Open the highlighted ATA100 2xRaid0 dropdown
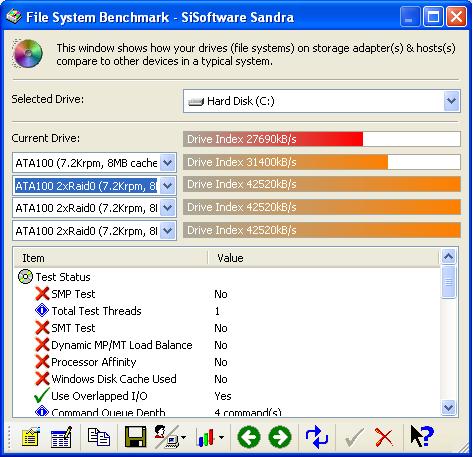 coord(168,186)
